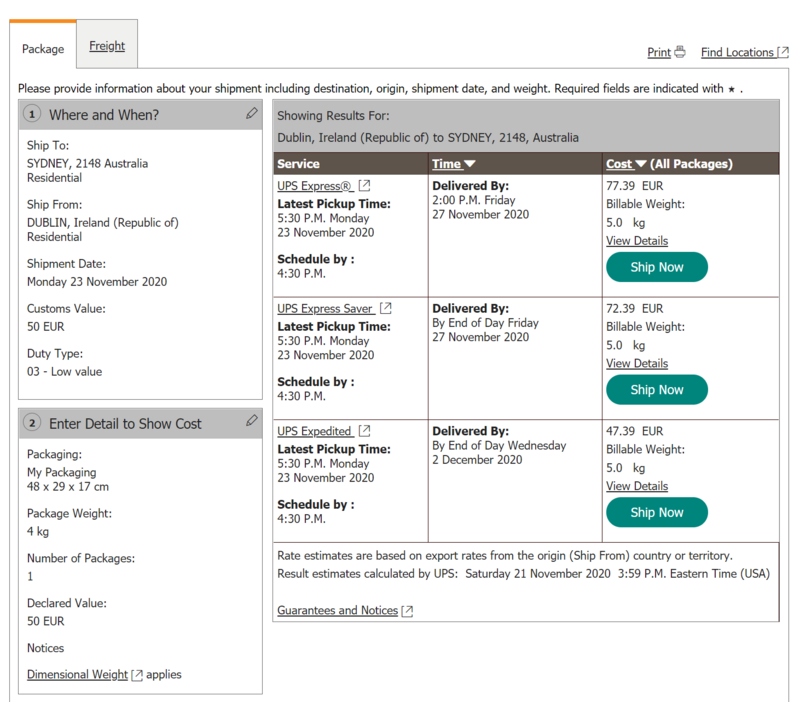Sort results using the Cost column arrow
Screen dimensions: 800x702
[641, 164]
